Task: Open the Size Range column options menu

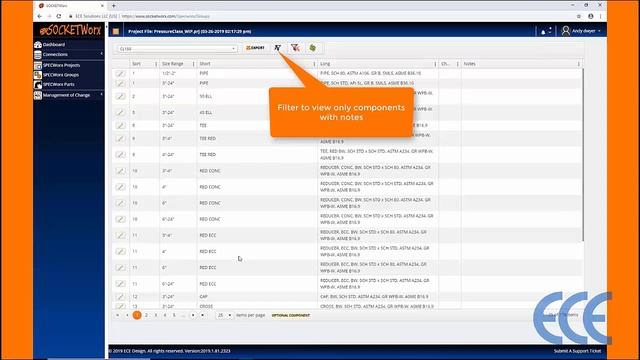Action: click(193, 64)
